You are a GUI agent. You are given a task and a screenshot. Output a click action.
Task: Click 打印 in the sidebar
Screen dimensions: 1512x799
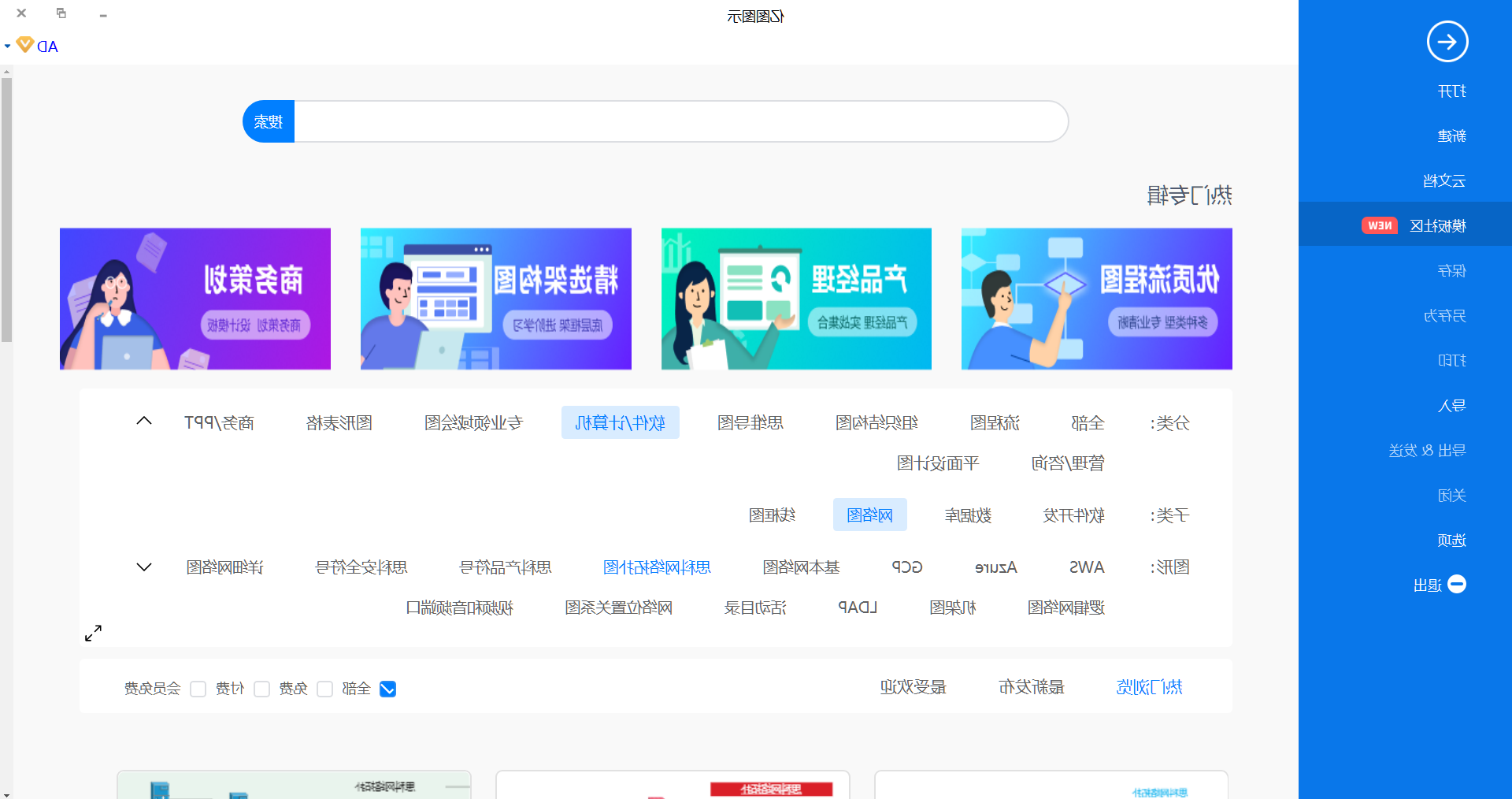coord(1451,361)
